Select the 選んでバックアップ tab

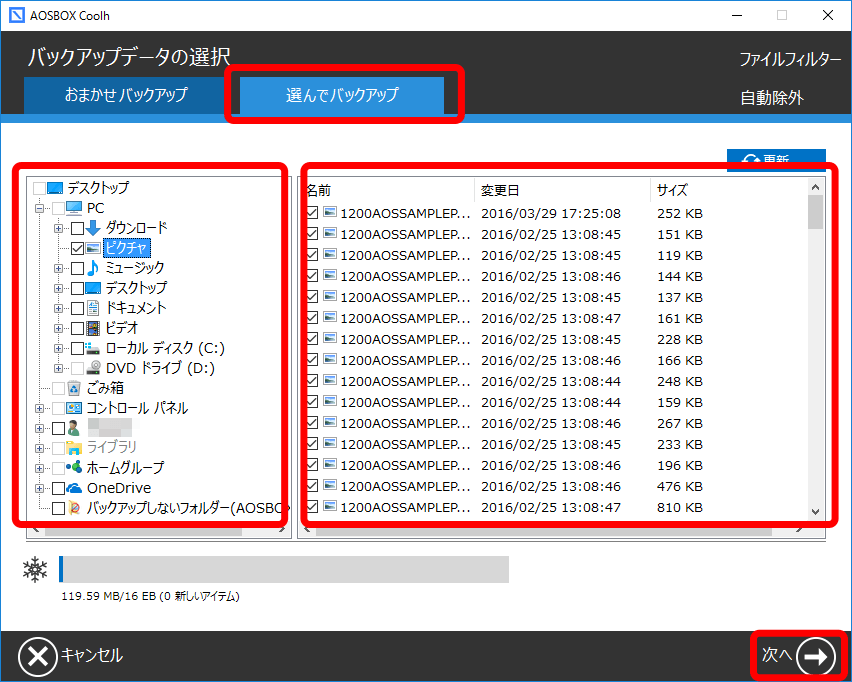click(x=342, y=96)
